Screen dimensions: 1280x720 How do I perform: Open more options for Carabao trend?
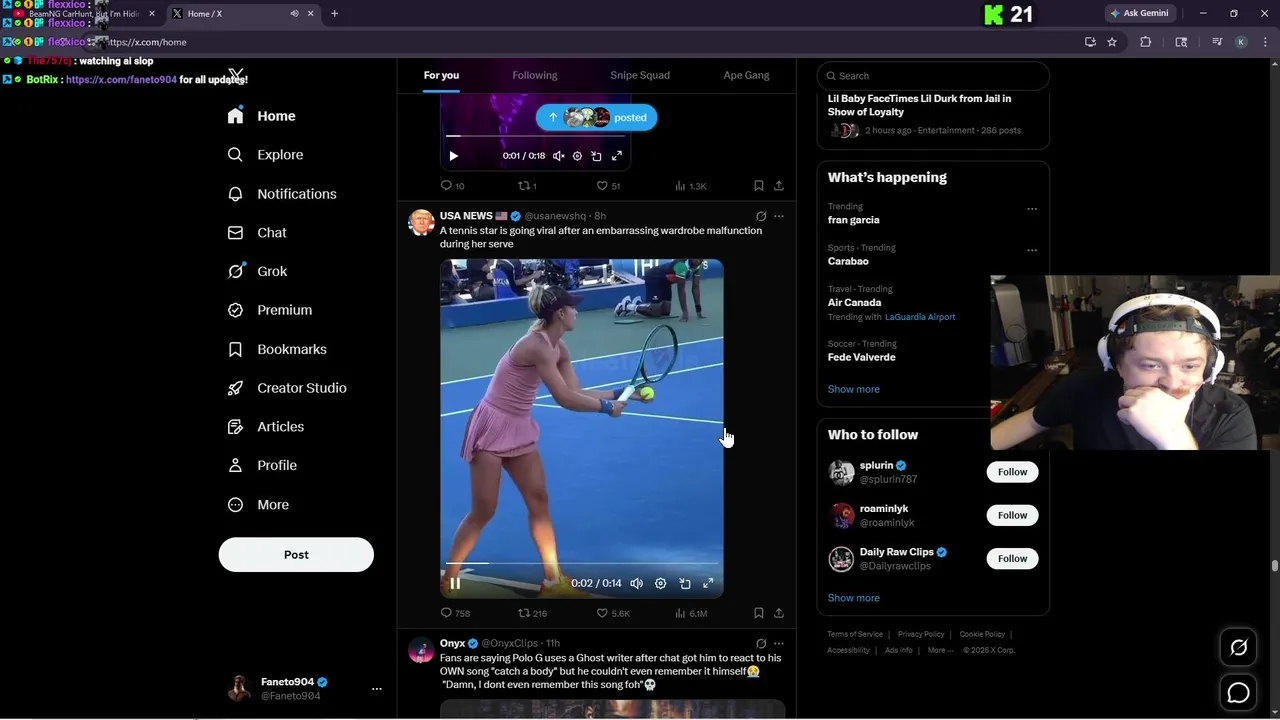pos(1032,250)
